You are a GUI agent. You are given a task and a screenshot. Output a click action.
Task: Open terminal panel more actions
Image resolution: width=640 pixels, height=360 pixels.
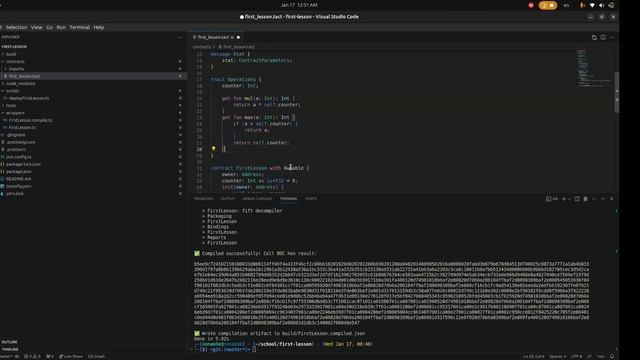pyautogui.click(x=594, y=199)
